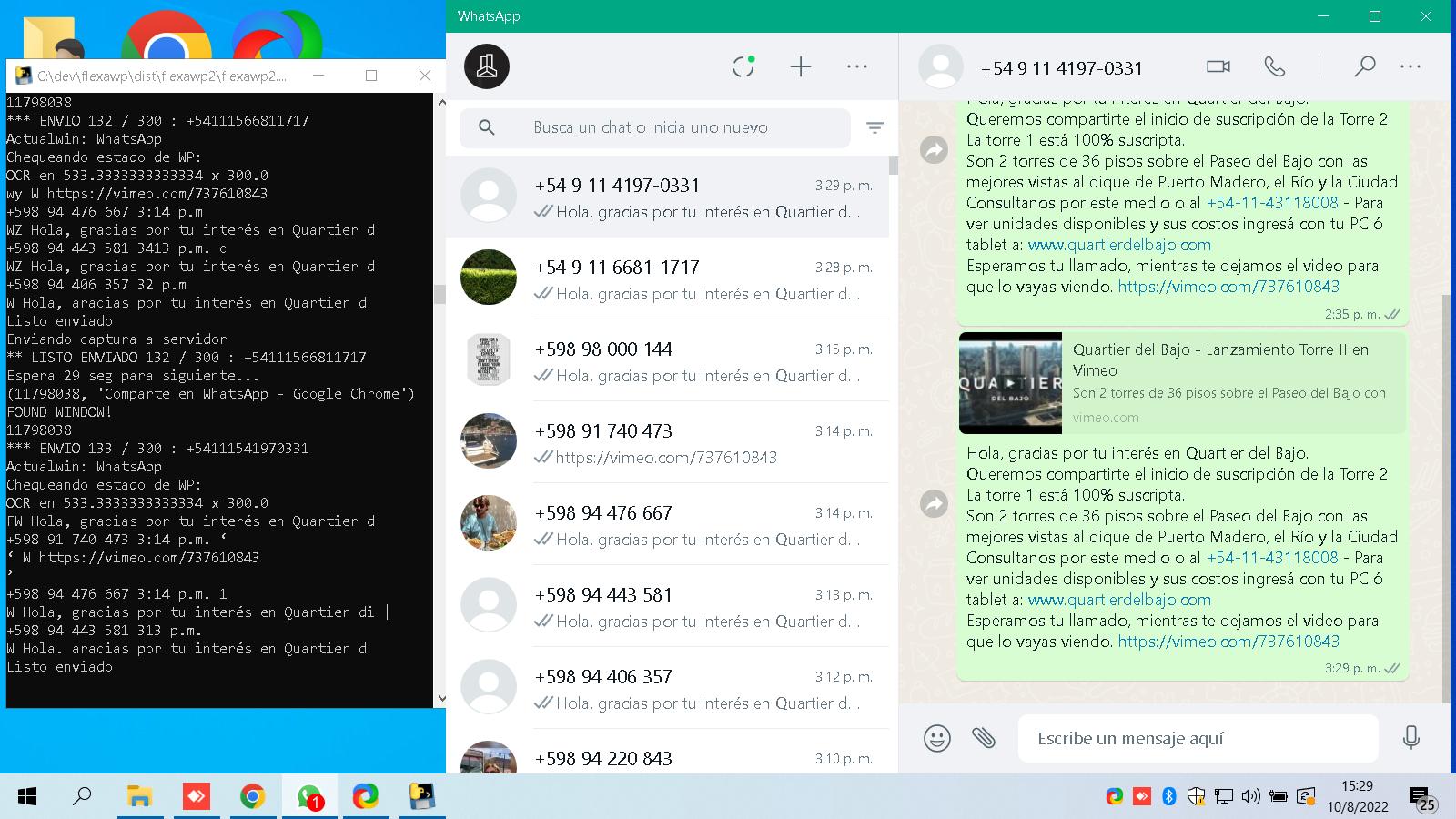Open www.quartierdelbajo.com link in 3:29 message

click(1119, 599)
